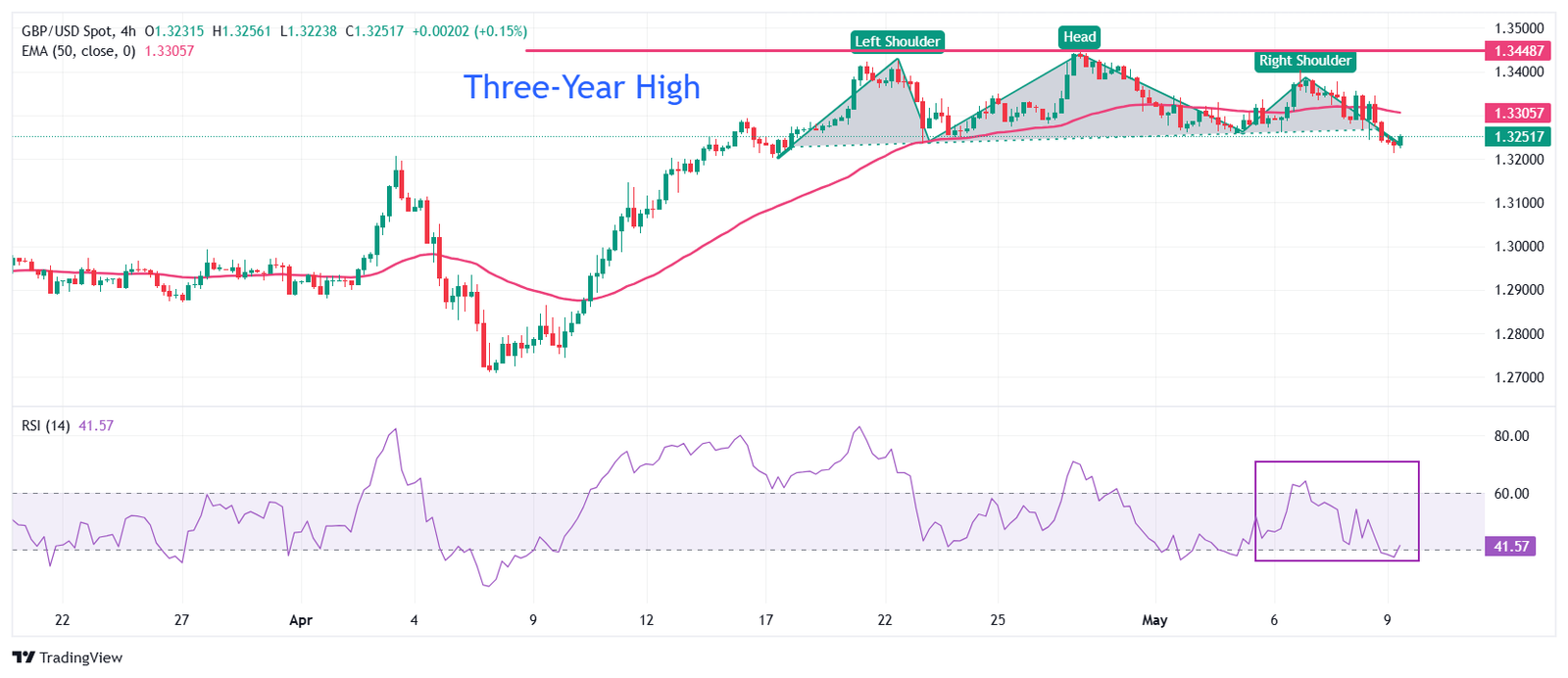Click the 80.00 RSI axis label

(x=1511, y=436)
